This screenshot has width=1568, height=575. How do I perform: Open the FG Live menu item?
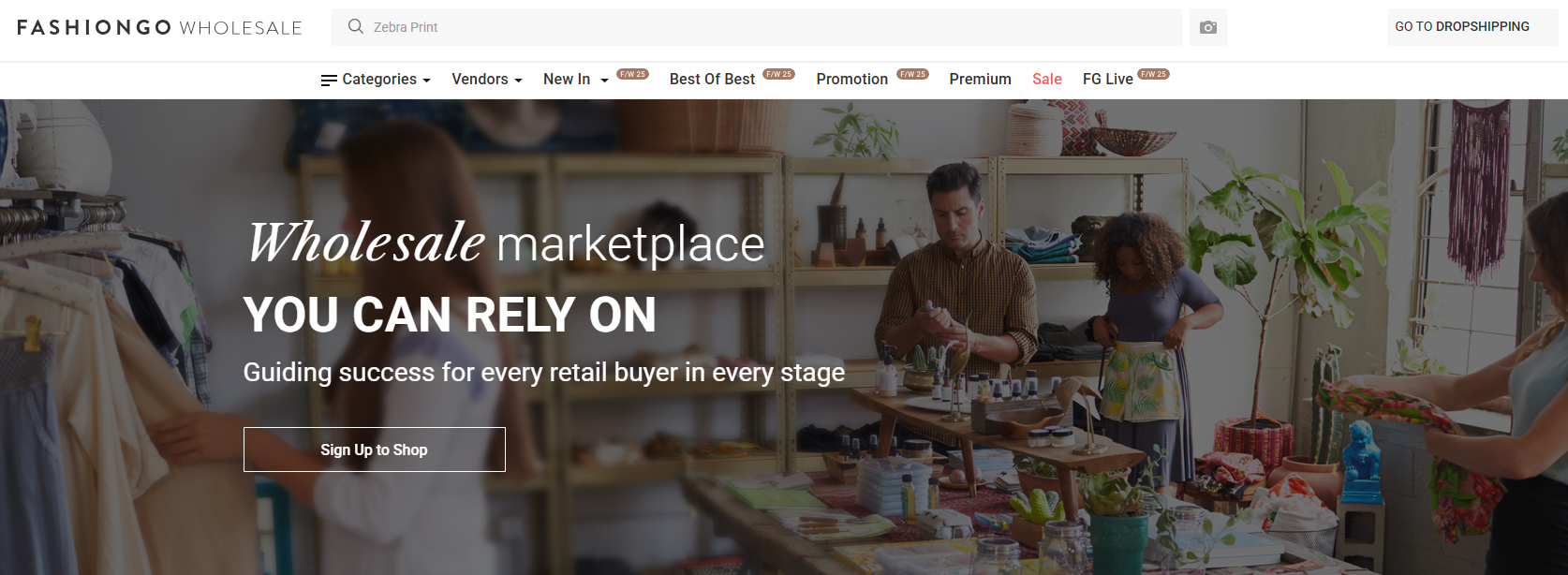pos(1107,80)
